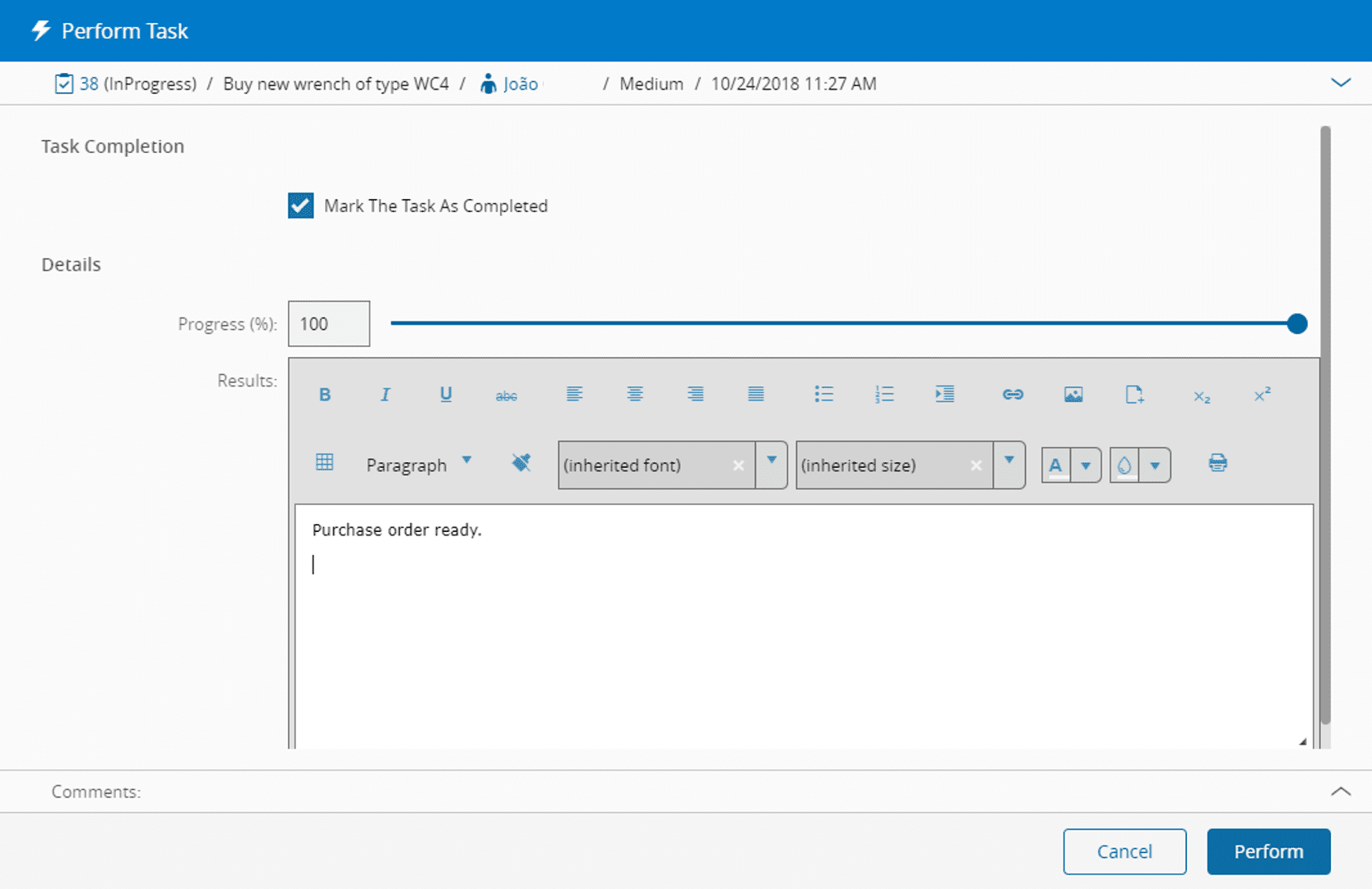Apply italic formatting in editor toolbar

tap(385, 395)
